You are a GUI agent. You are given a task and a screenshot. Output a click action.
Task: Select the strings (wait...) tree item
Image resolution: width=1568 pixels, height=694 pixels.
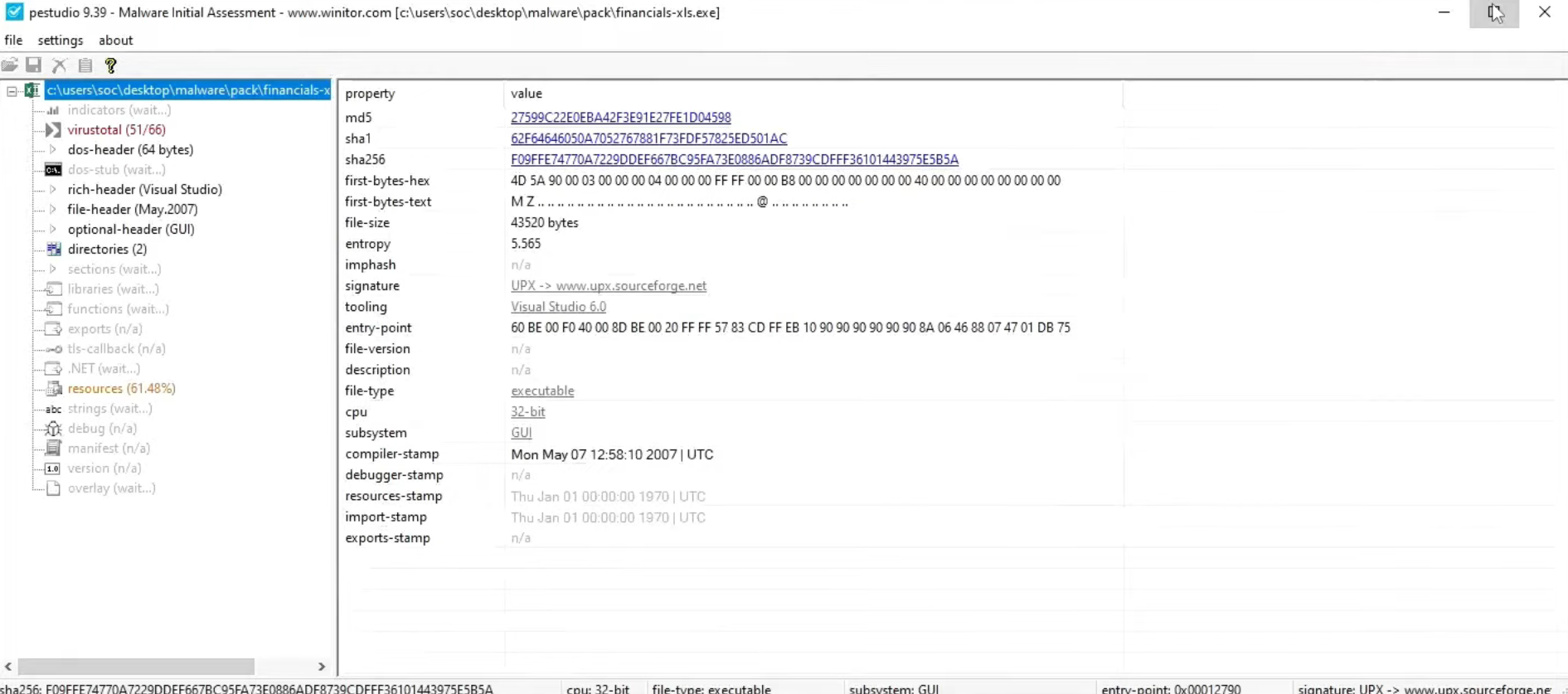pyautogui.click(x=109, y=408)
